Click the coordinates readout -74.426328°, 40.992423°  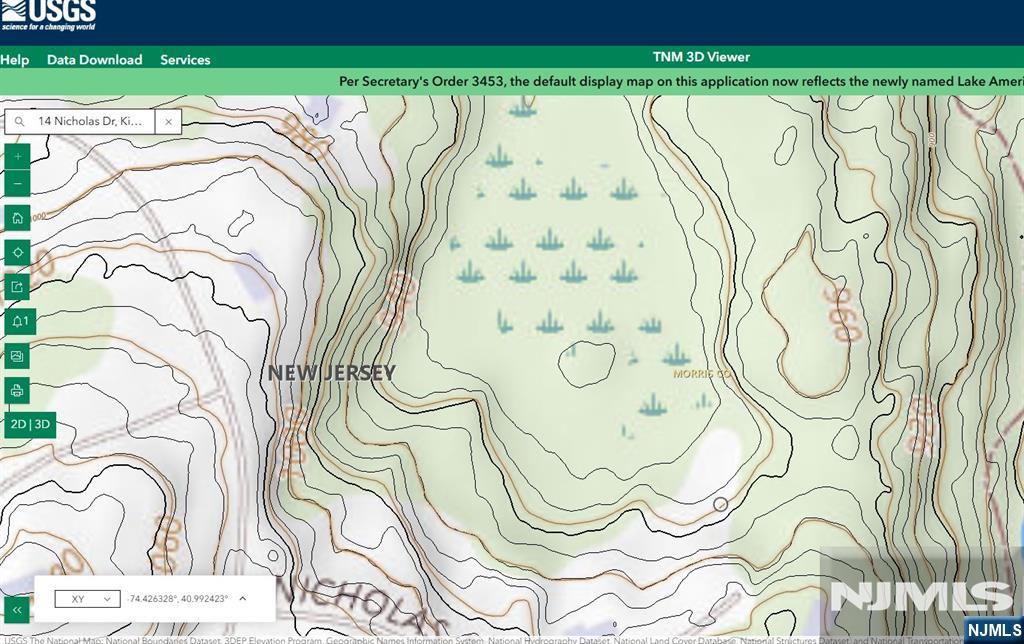coord(178,599)
